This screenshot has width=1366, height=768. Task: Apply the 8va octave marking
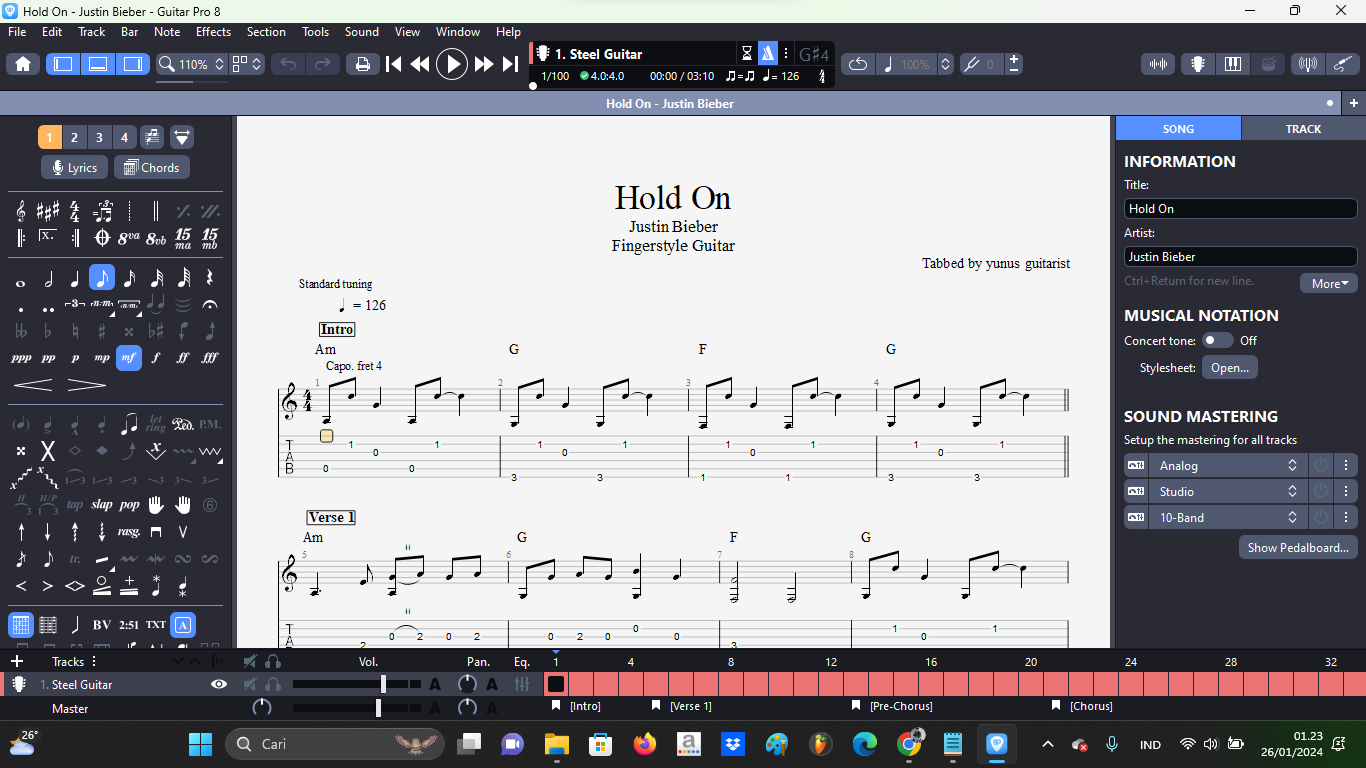point(129,238)
